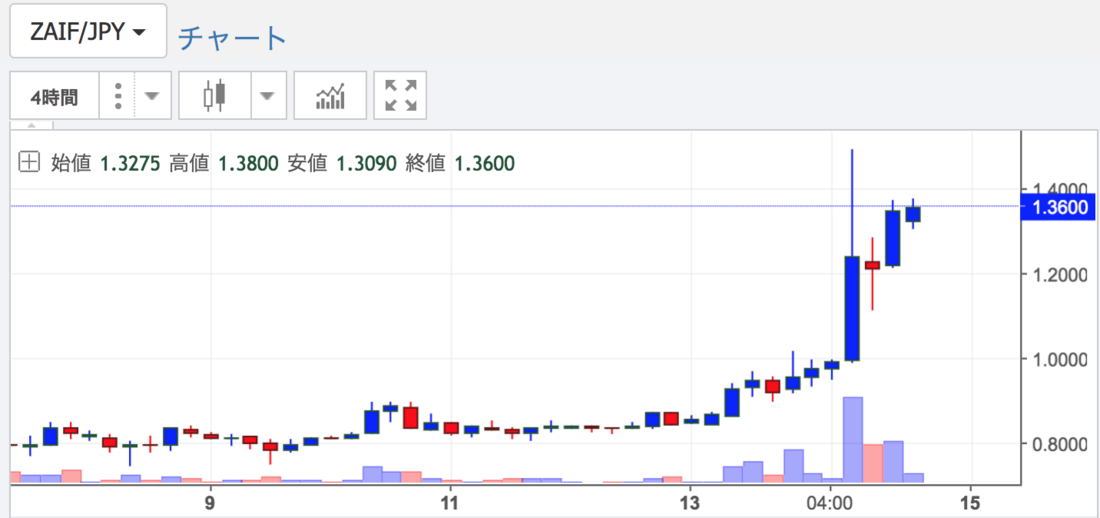Click the three-dot timeframe menu icon
The height and width of the screenshot is (518, 1100).
118,96
